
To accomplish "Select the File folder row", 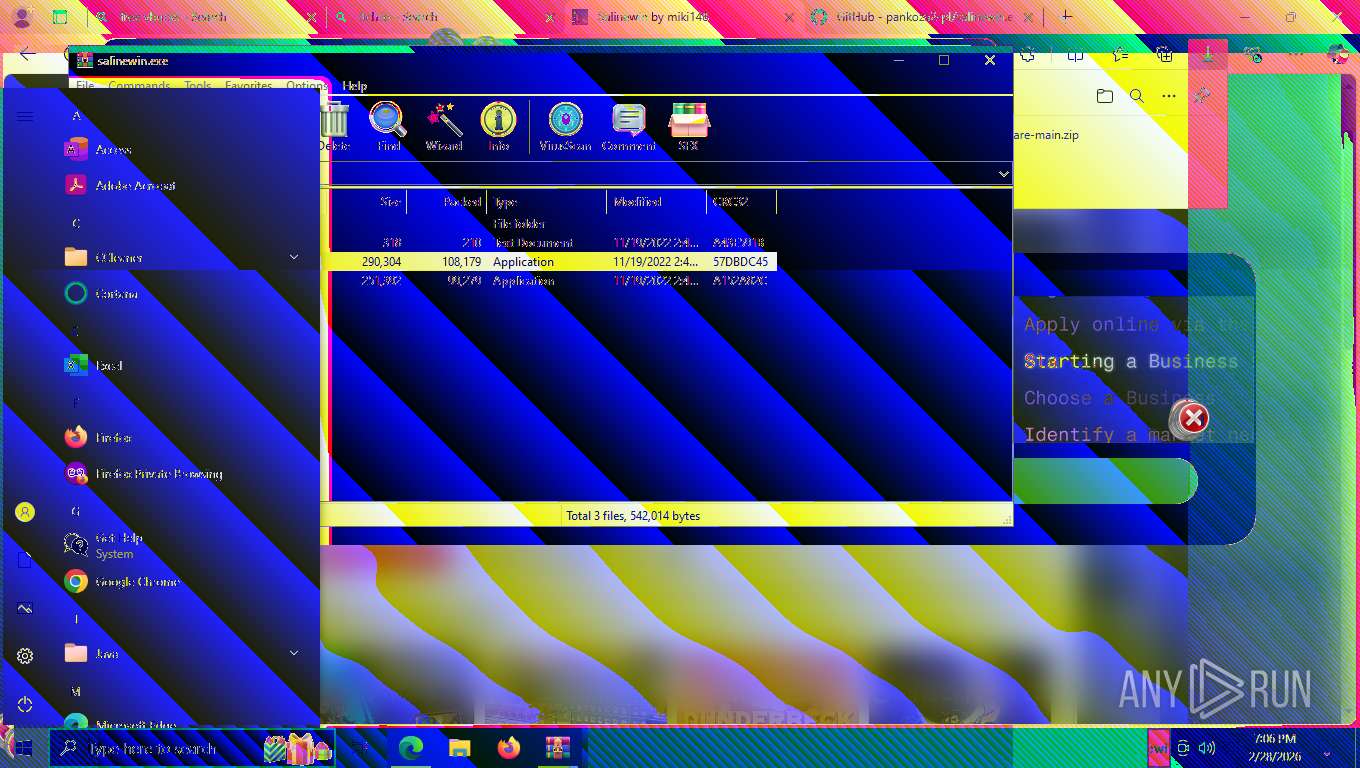I will [553, 224].
